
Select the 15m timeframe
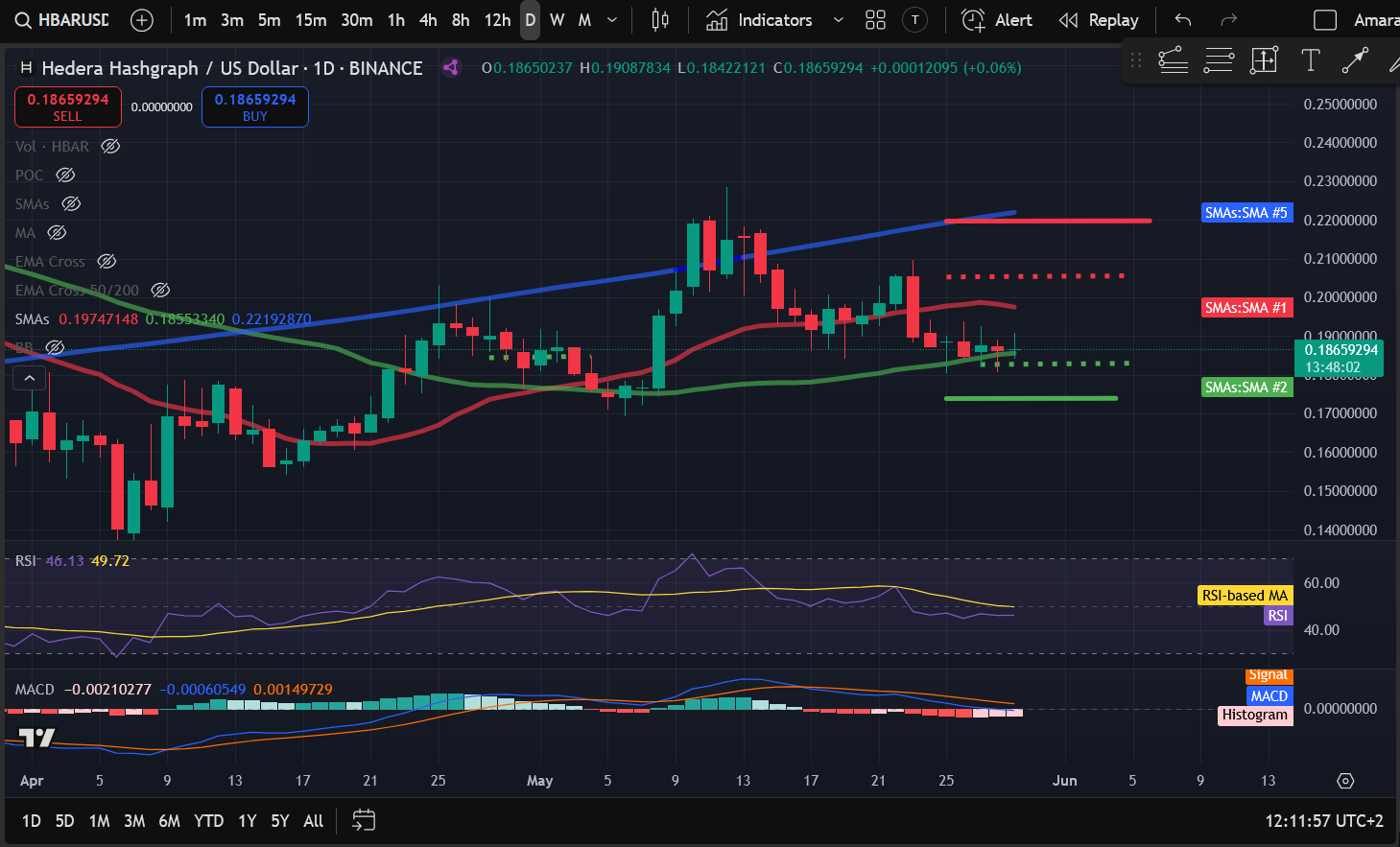pyautogui.click(x=311, y=20)
